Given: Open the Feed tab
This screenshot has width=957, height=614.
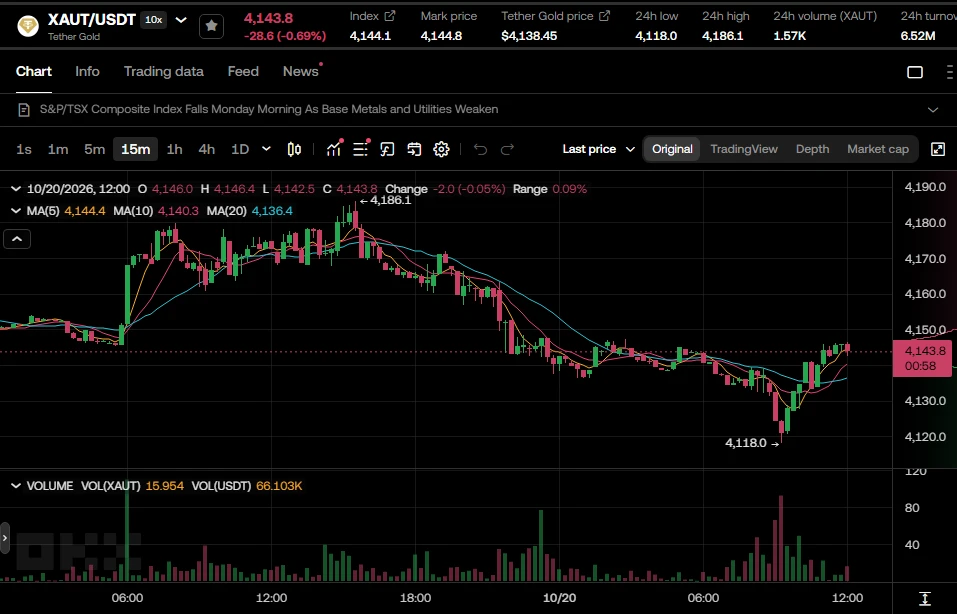Looking at the screenshot, I should coord(243,71).
